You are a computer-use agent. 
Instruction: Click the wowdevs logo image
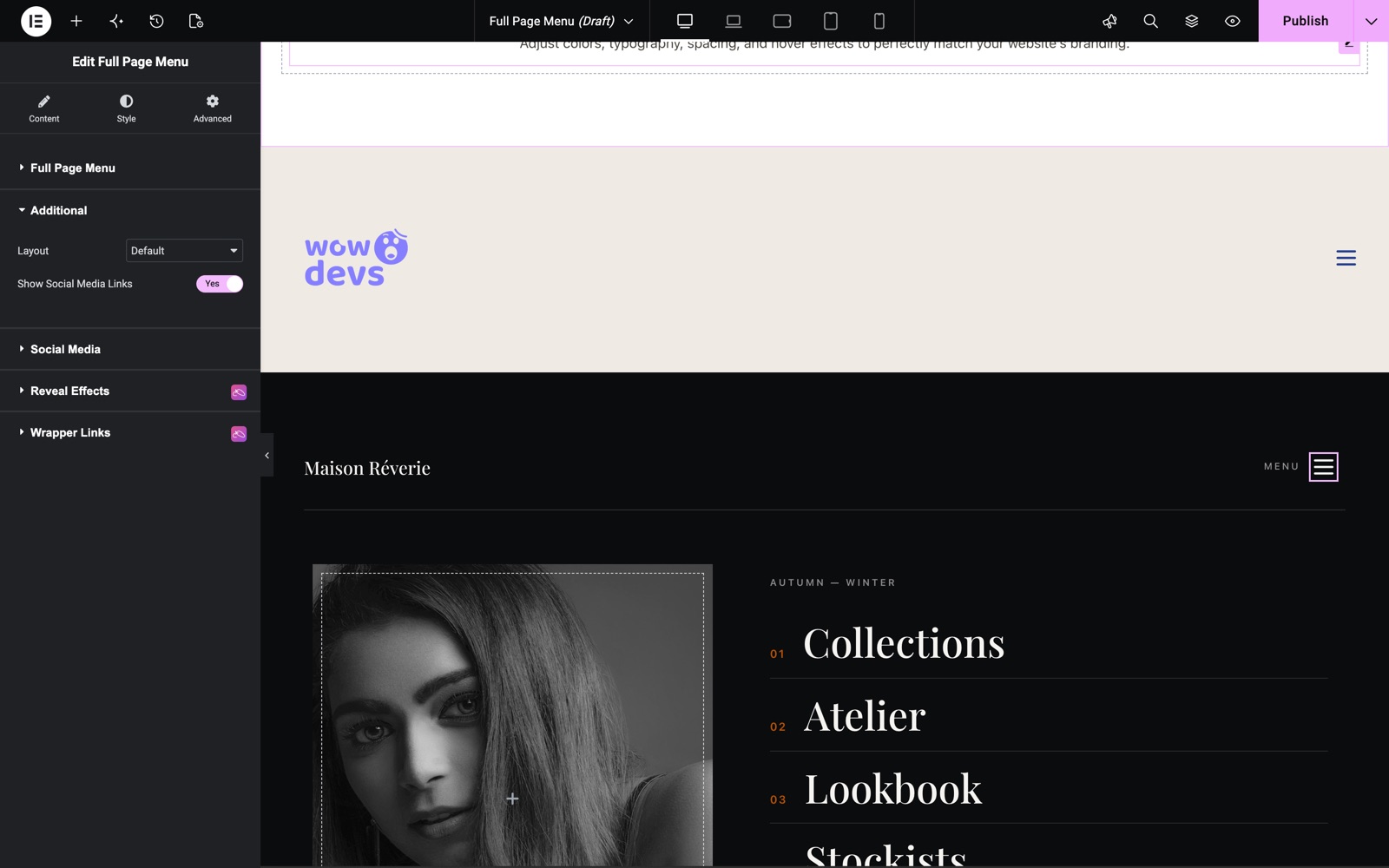(x=356, y=258)
